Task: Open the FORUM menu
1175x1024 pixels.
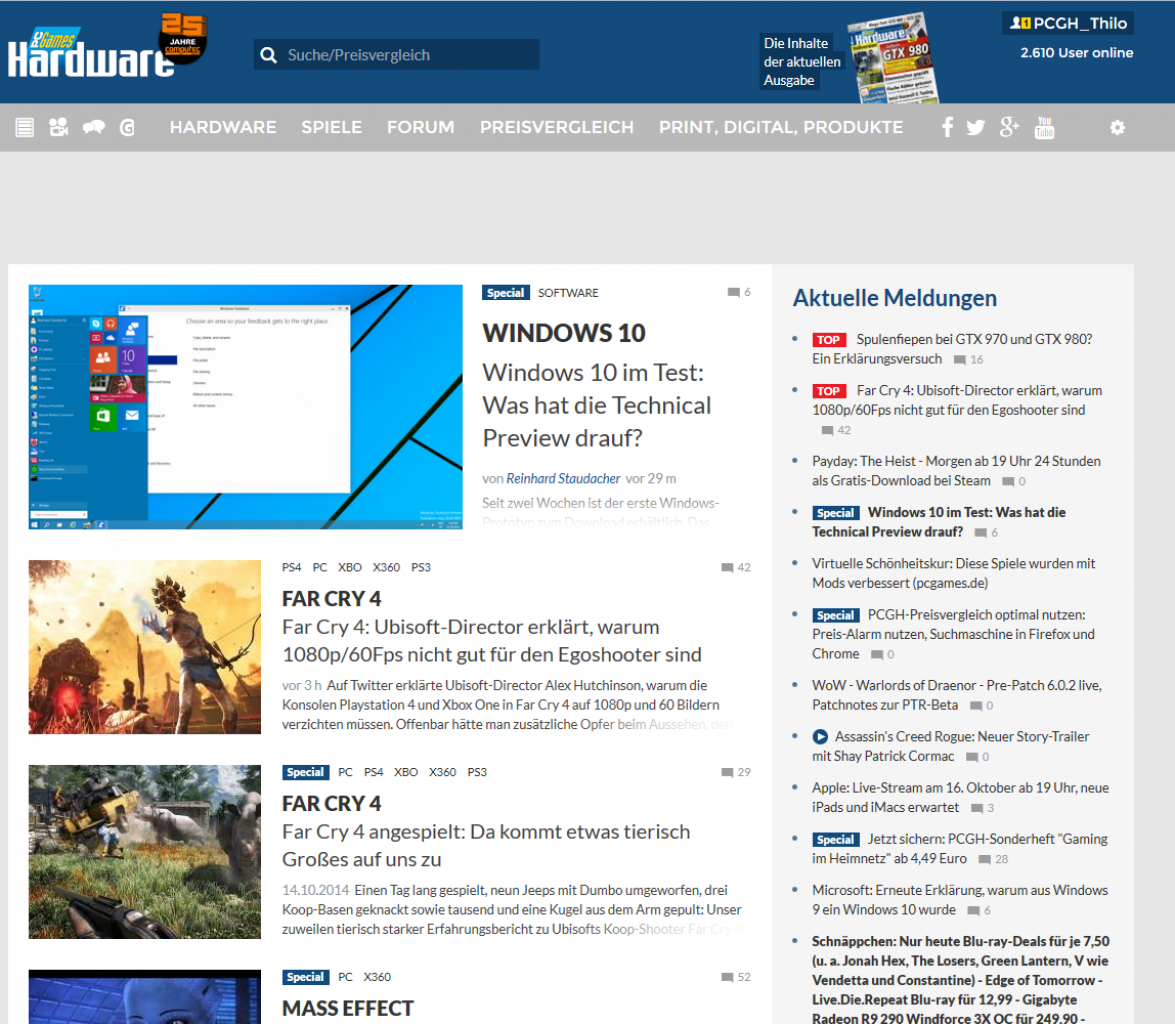Action: click(420, 127)
